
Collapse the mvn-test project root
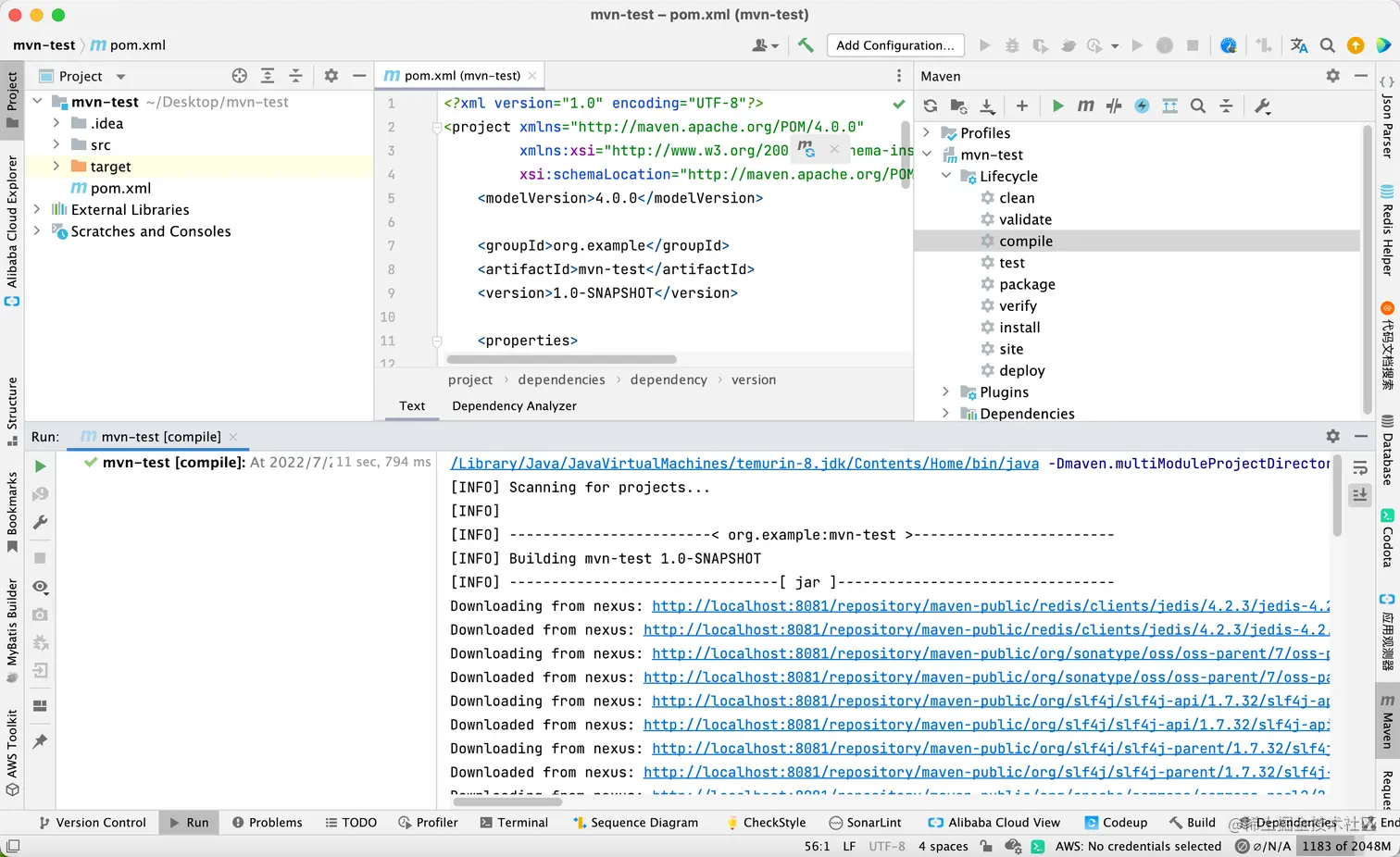point(37,102)
